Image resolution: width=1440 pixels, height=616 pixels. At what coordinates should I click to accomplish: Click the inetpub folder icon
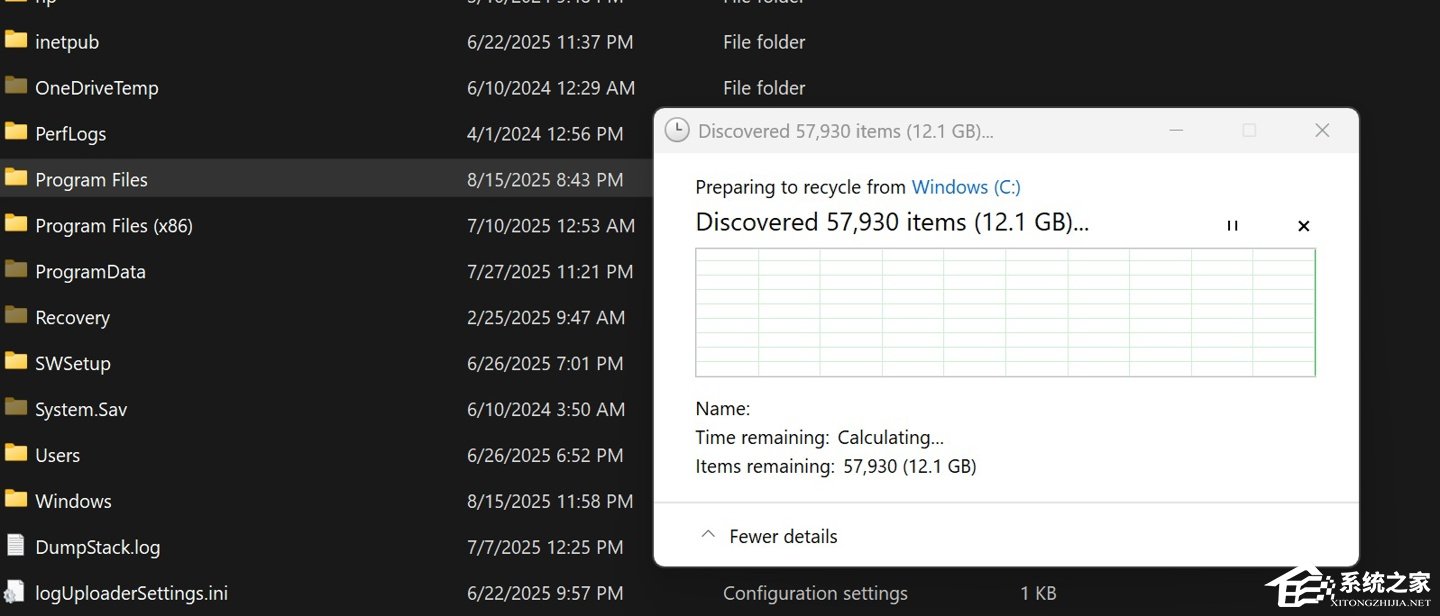(16, 41)
